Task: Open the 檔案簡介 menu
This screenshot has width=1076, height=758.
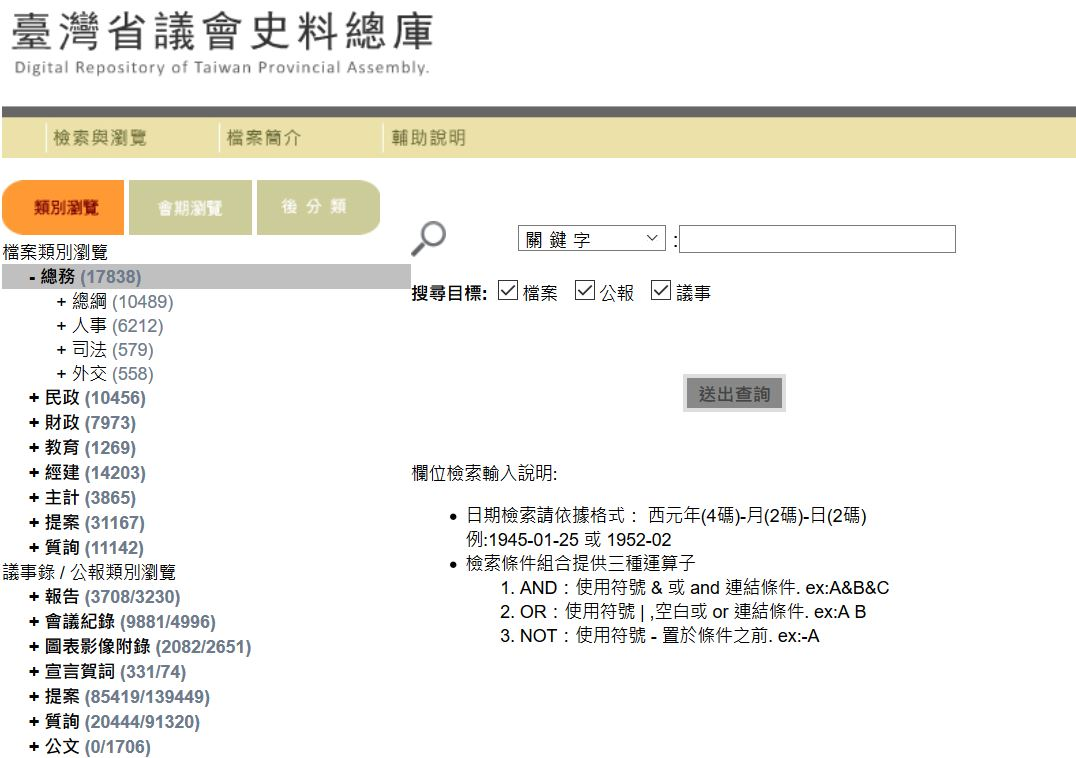Action: pyautogui.click(x=266, y=137)
